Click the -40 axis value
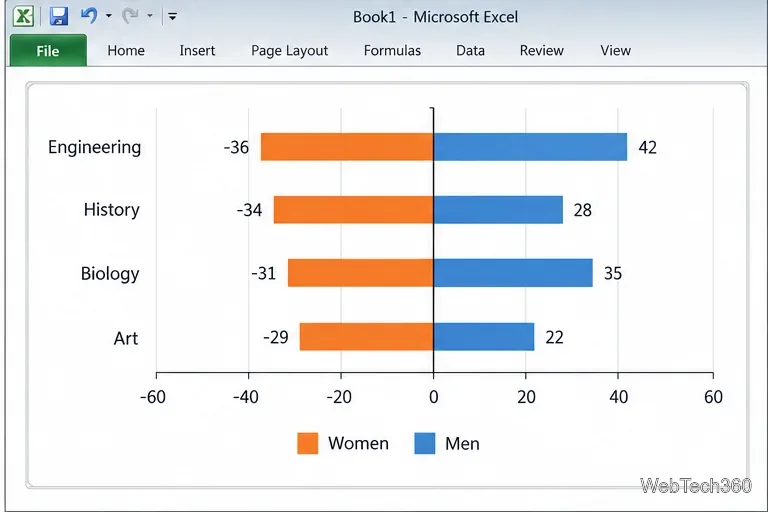The width and height of the screenshot is (768, 512). [x=245, y=397]
